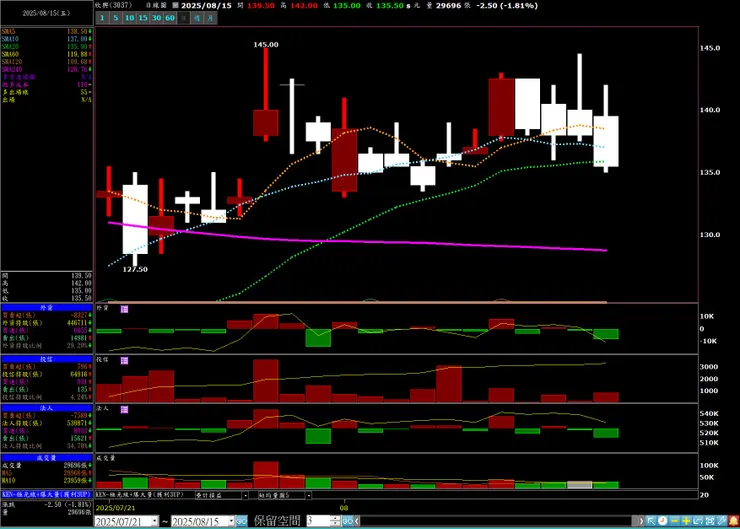Image resolution: width=740 pixels, height=529 pixels.
Task: Click the SMA10 legend row
Action: coord(47,39)
